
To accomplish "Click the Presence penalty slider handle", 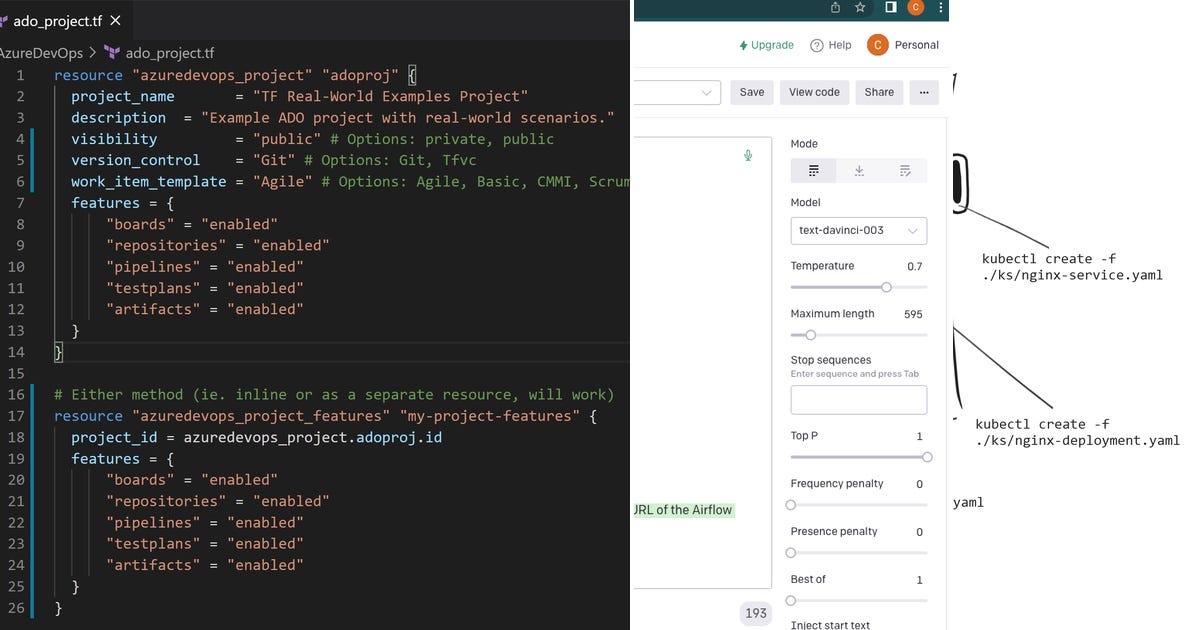I will point(791,553).
